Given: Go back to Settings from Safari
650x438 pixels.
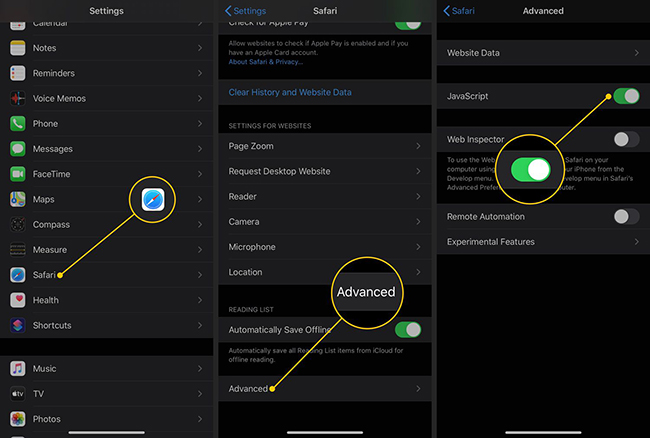Looking at the screenshot, I should pos(245,11).
